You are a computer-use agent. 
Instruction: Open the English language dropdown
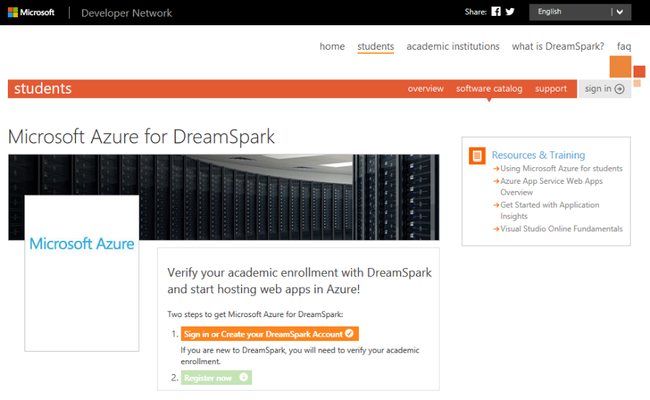click(x=580, y=12)
